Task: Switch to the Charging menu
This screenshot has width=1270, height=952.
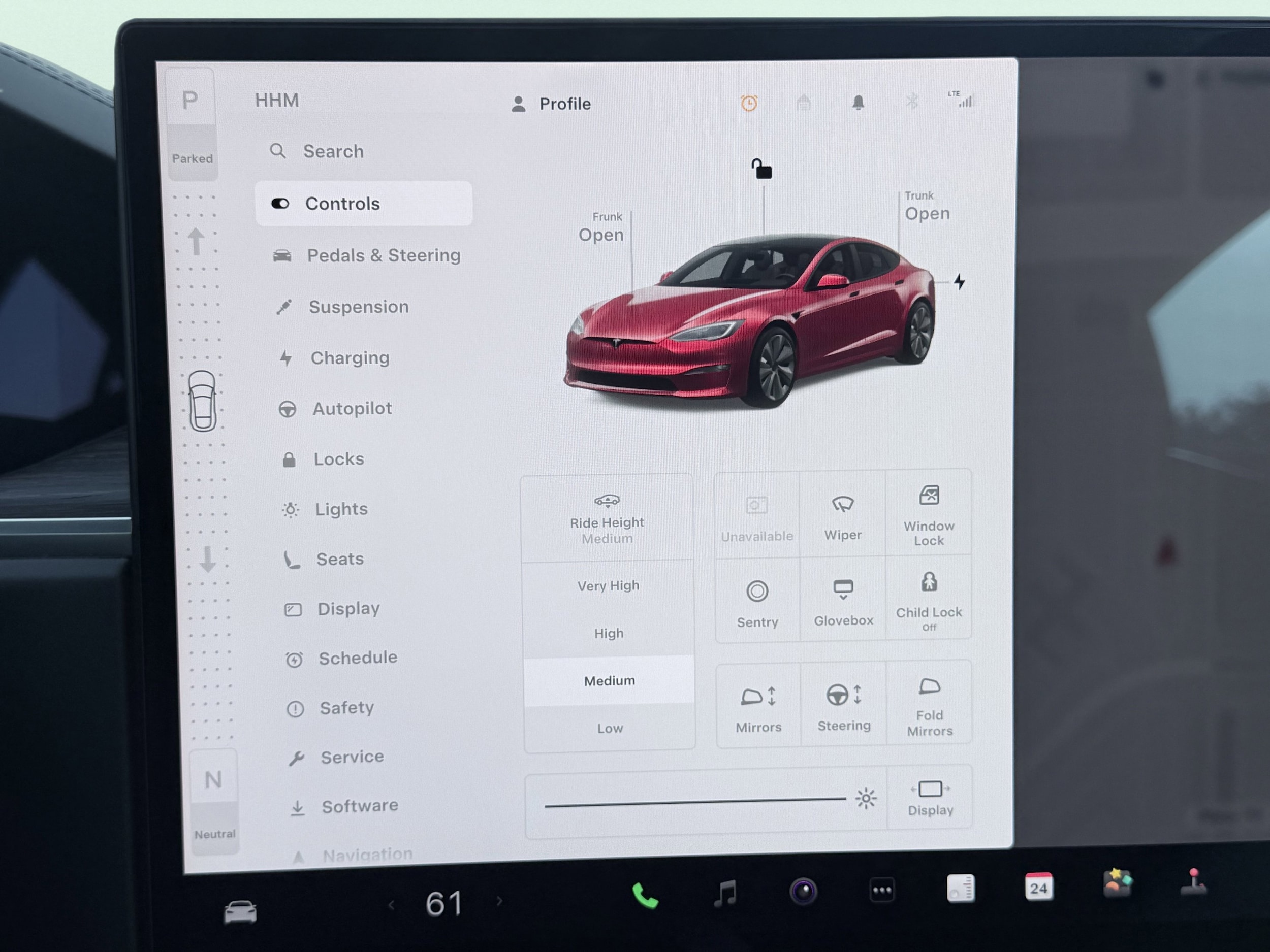Action: [350, 358]
